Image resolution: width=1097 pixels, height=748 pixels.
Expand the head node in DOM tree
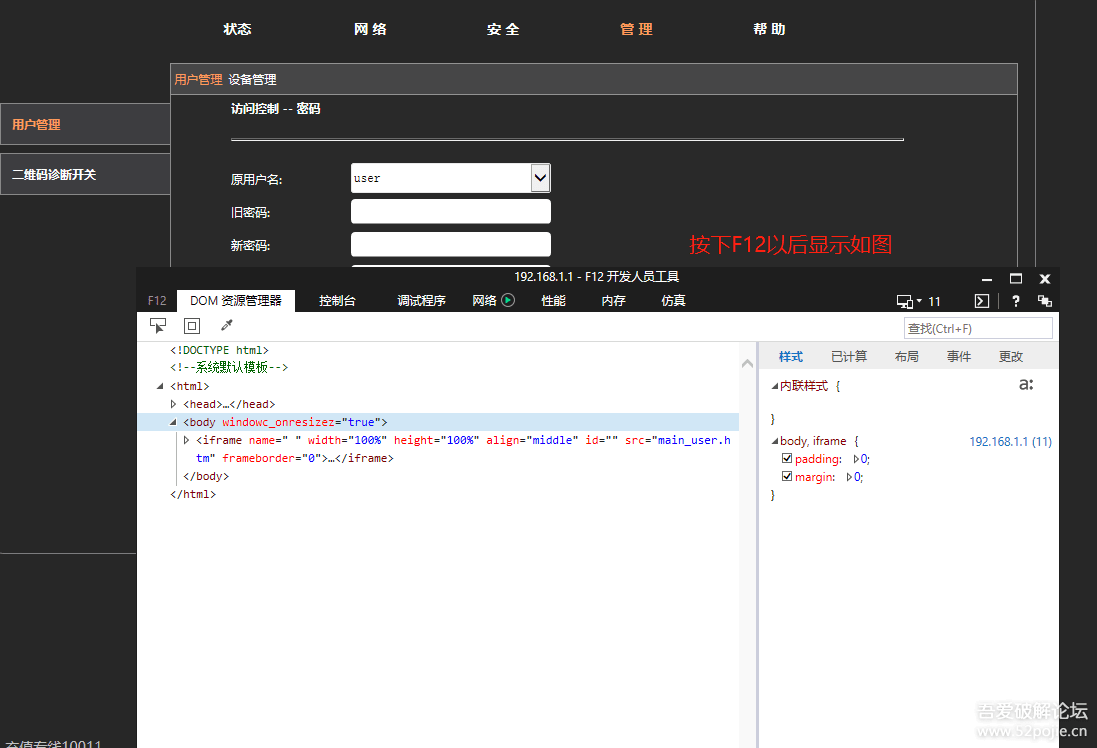(x=174, y=404)
